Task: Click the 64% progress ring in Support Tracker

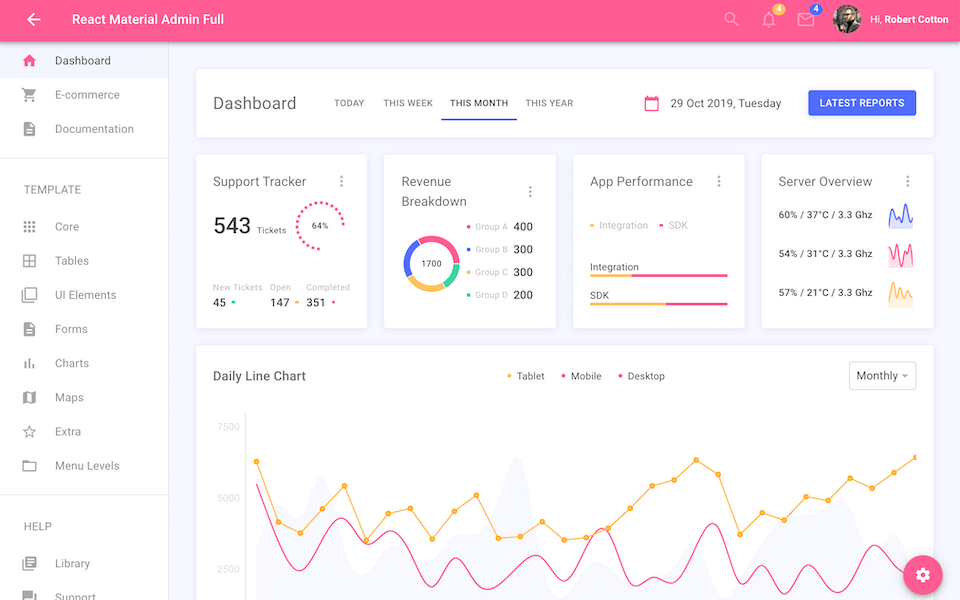Action: point(320,226)
